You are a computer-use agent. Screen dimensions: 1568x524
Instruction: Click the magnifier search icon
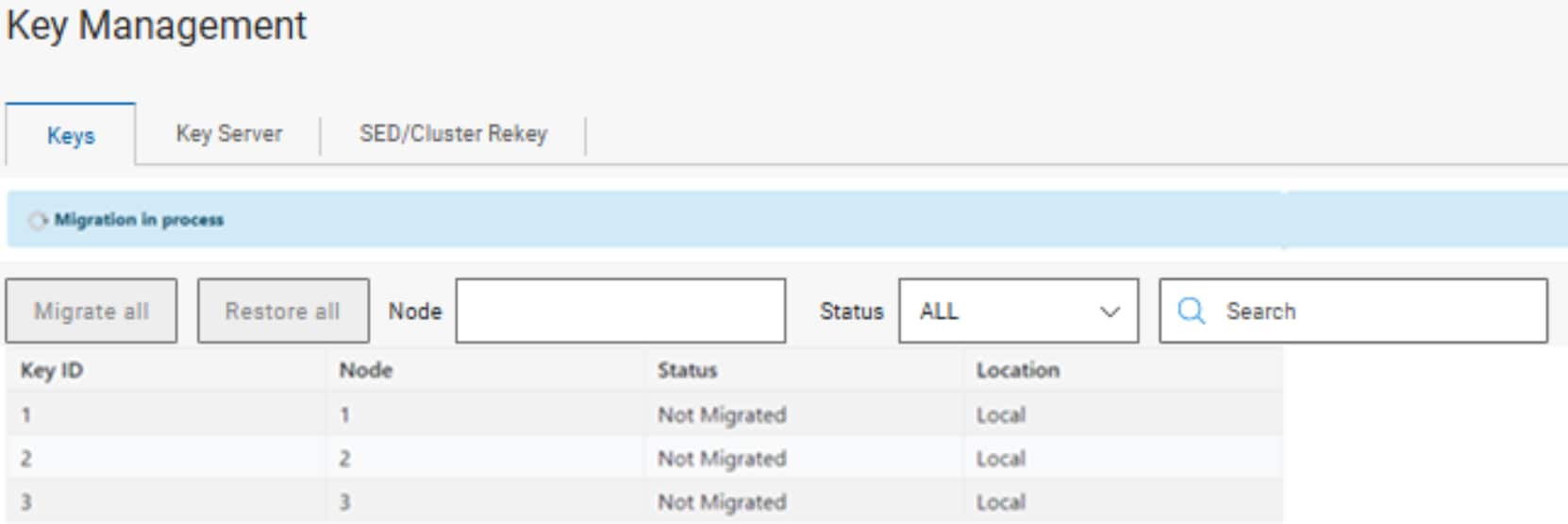1192,311
